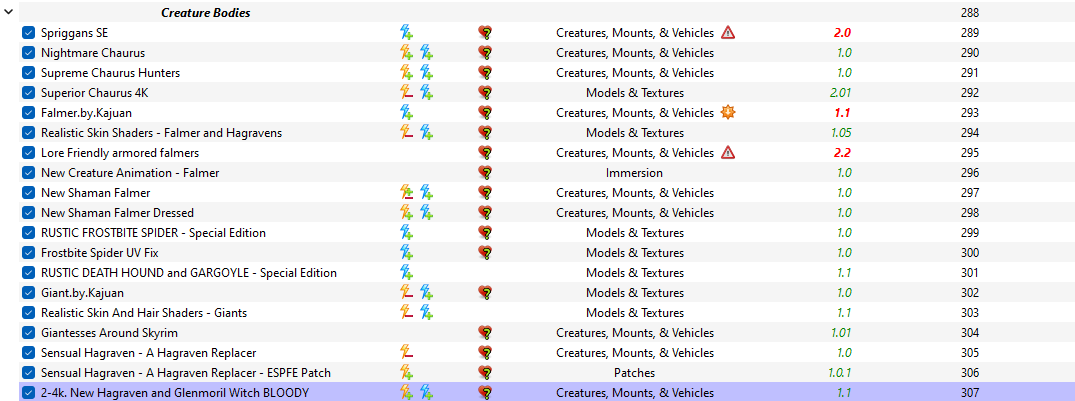Select Realistic Skin Shaders - Falmer and Hagravens
This screenshot has height=401, width=1075.
coord(161,133)
